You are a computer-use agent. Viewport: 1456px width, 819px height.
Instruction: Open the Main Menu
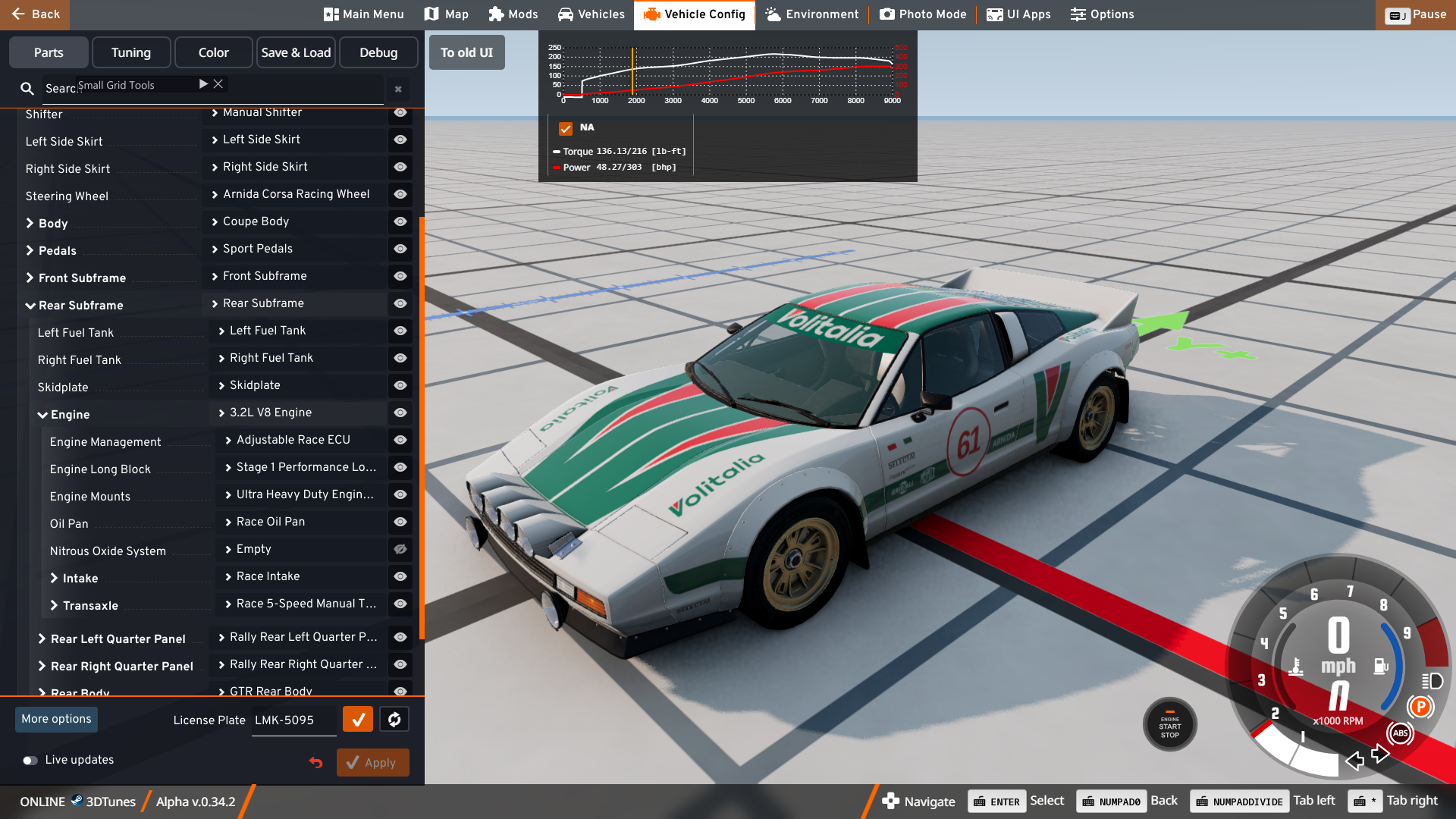(364, 14)
